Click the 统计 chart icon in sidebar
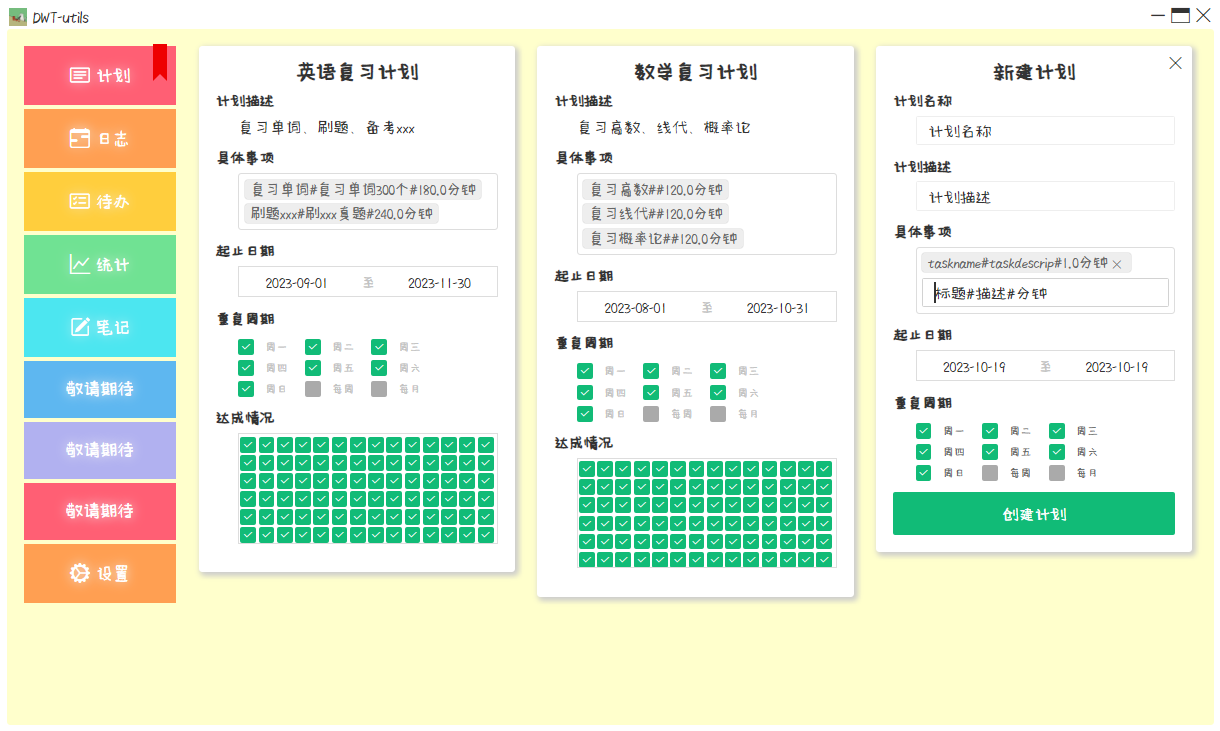1220x731 pixels. click(80, 264)
